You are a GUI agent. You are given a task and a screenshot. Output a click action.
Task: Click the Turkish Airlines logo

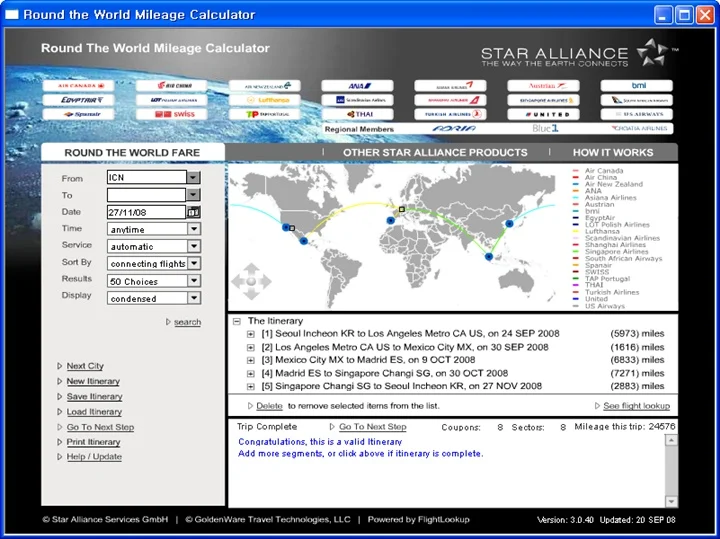[x=450, y=114]
